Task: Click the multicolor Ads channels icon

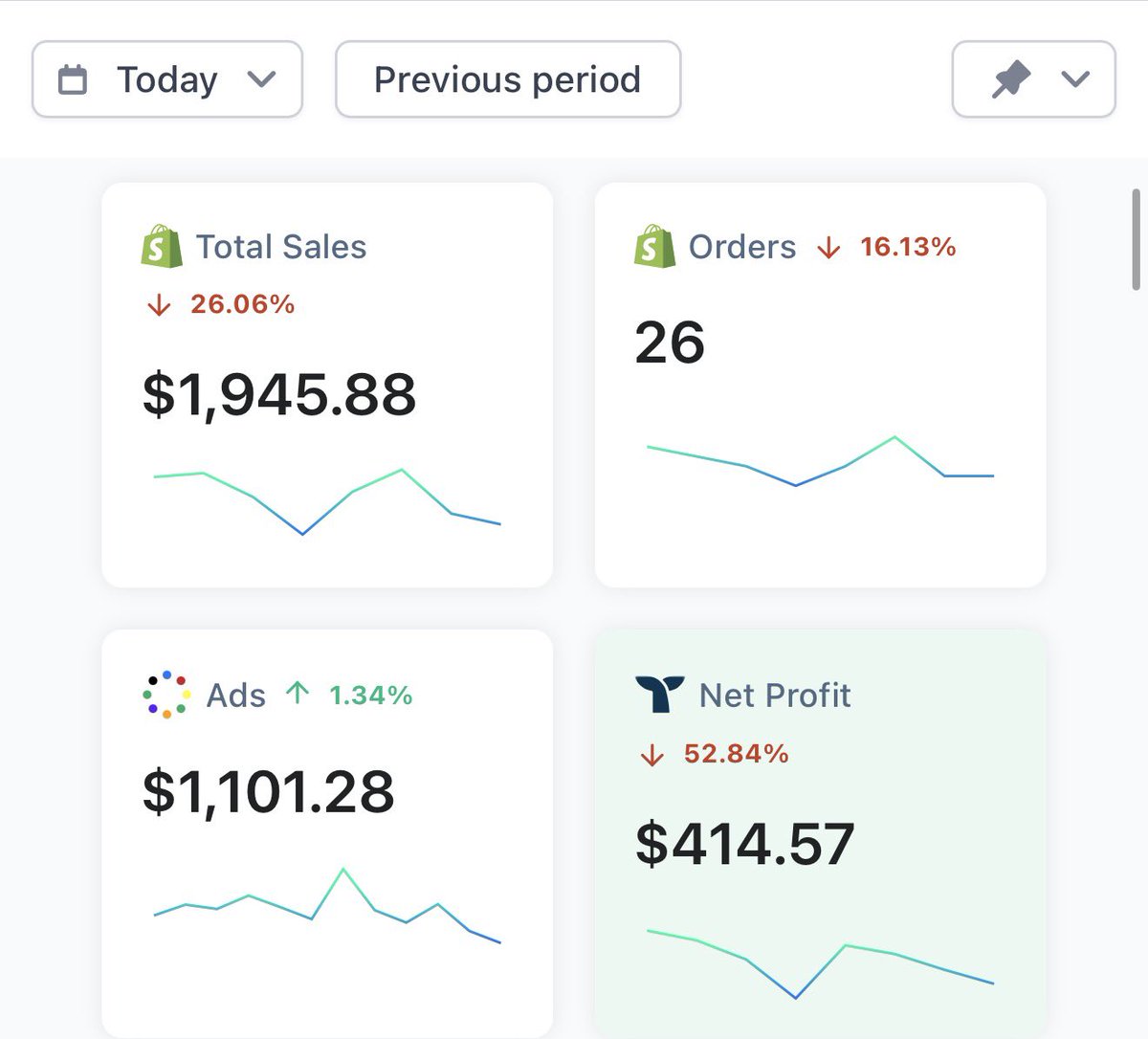Action: pyautogui.click(x=166, y=695)
